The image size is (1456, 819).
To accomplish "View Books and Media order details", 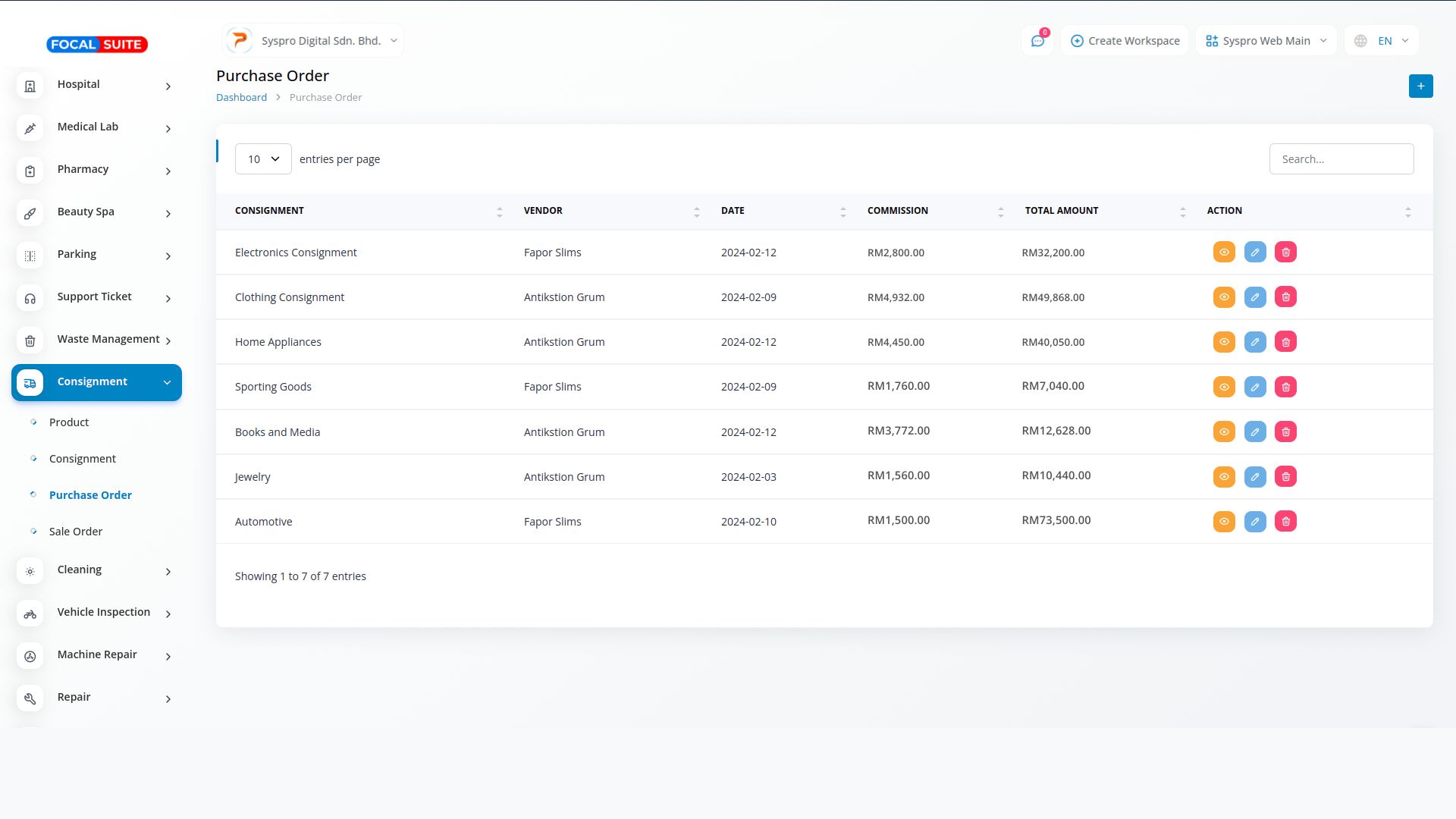I will coord(1224,432).
